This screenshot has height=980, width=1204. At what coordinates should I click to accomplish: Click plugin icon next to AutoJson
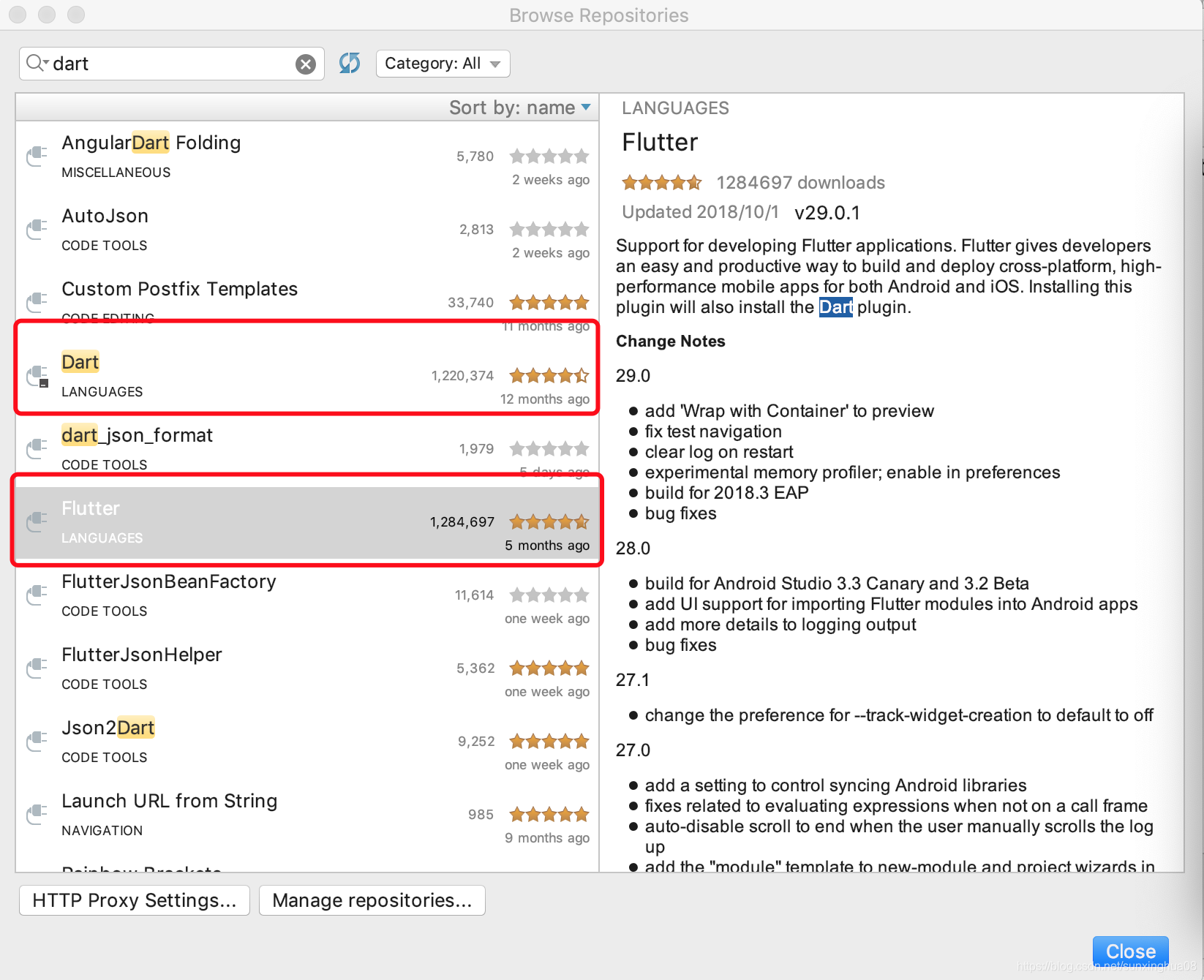[37, 229]
